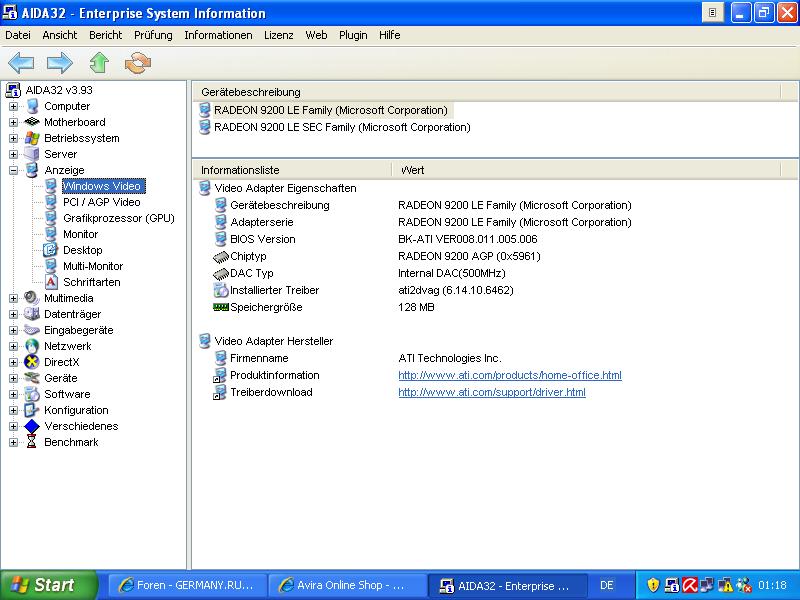
Task: Click the Multimedia speaker icon
Action: 32,298
